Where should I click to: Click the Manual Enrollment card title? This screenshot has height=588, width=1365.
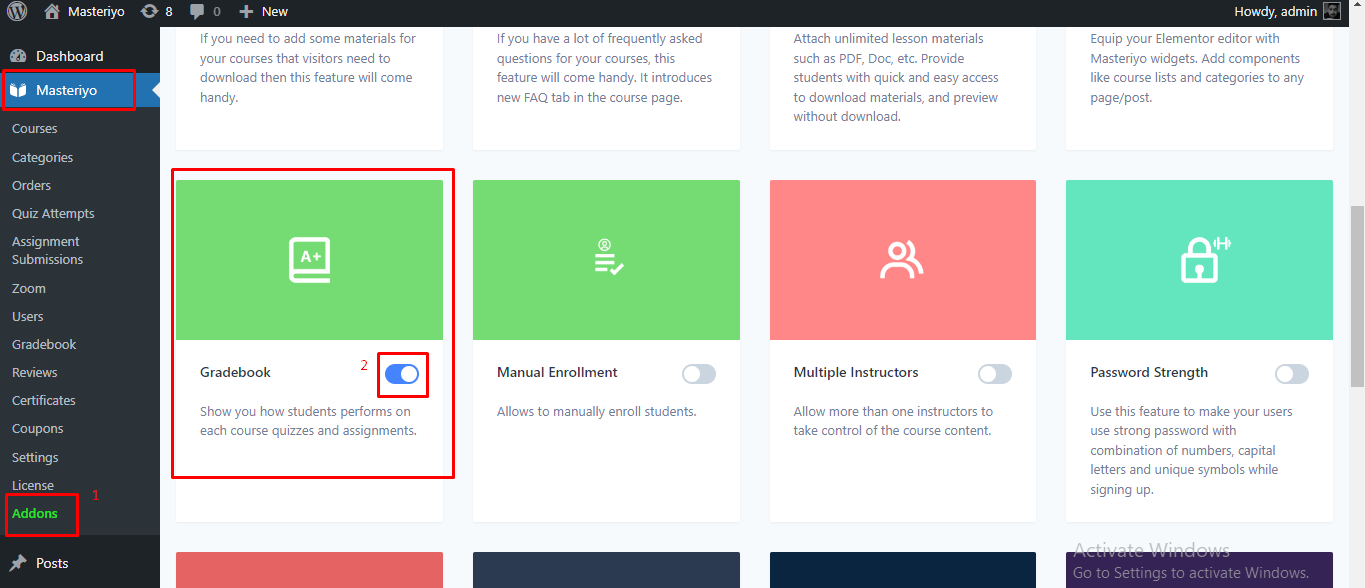click(x=557, y=372)
